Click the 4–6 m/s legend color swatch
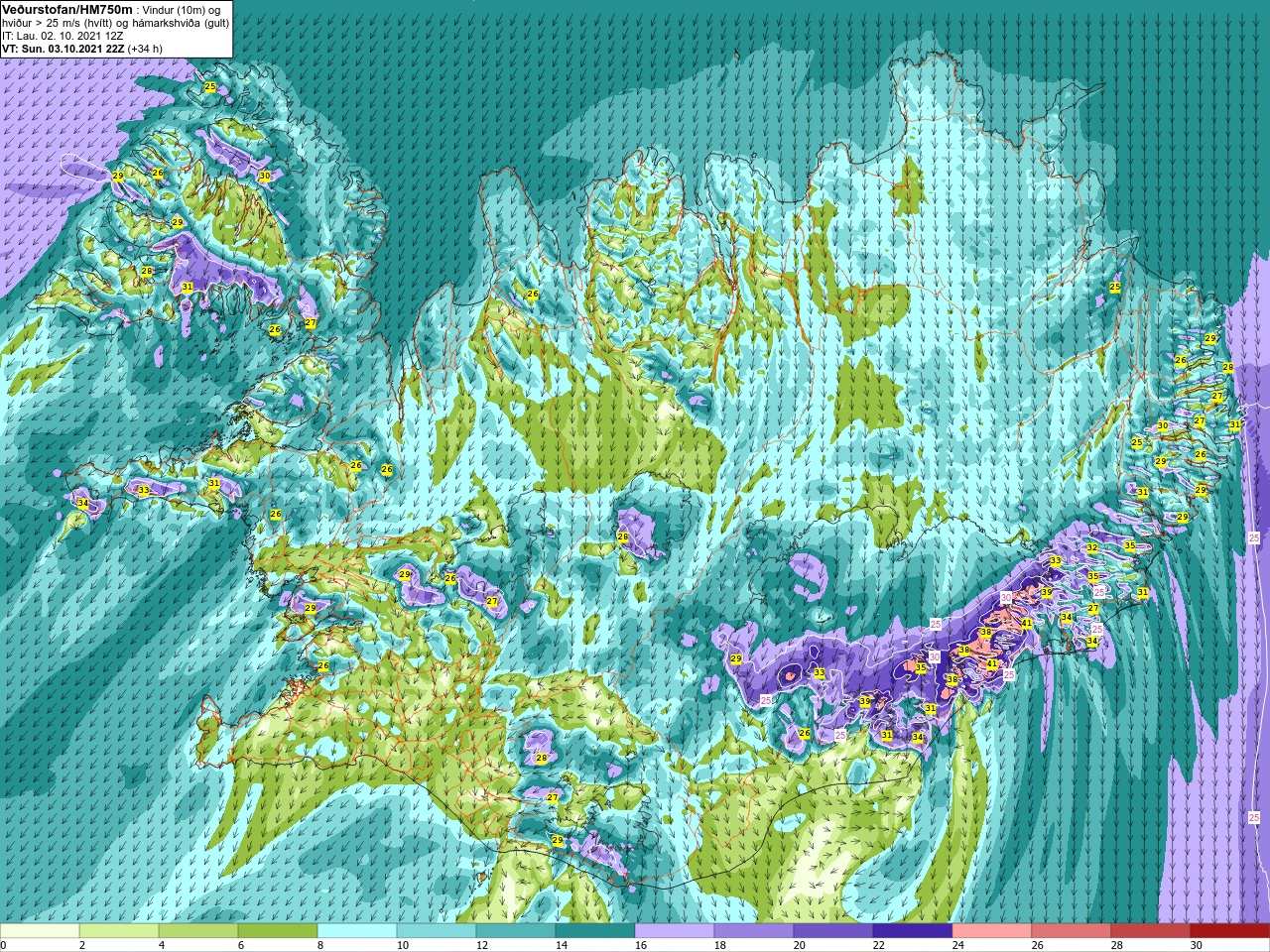 pos(198,931)
